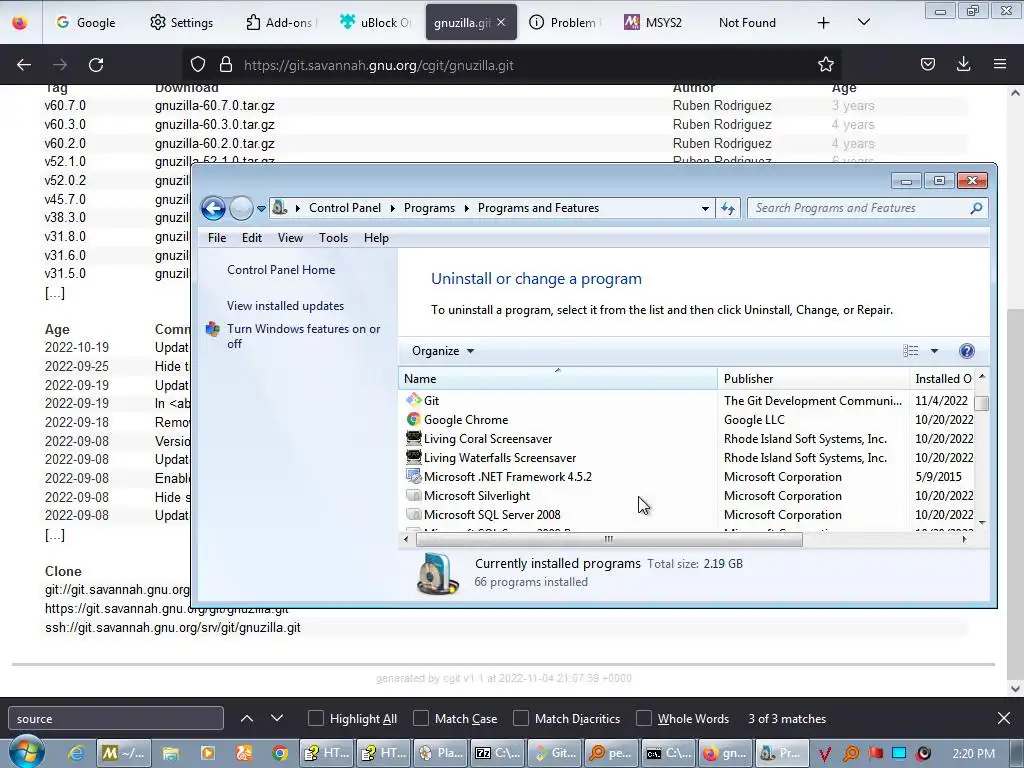Click the ssh clone URL in Firefox

[x=172, y=628]
